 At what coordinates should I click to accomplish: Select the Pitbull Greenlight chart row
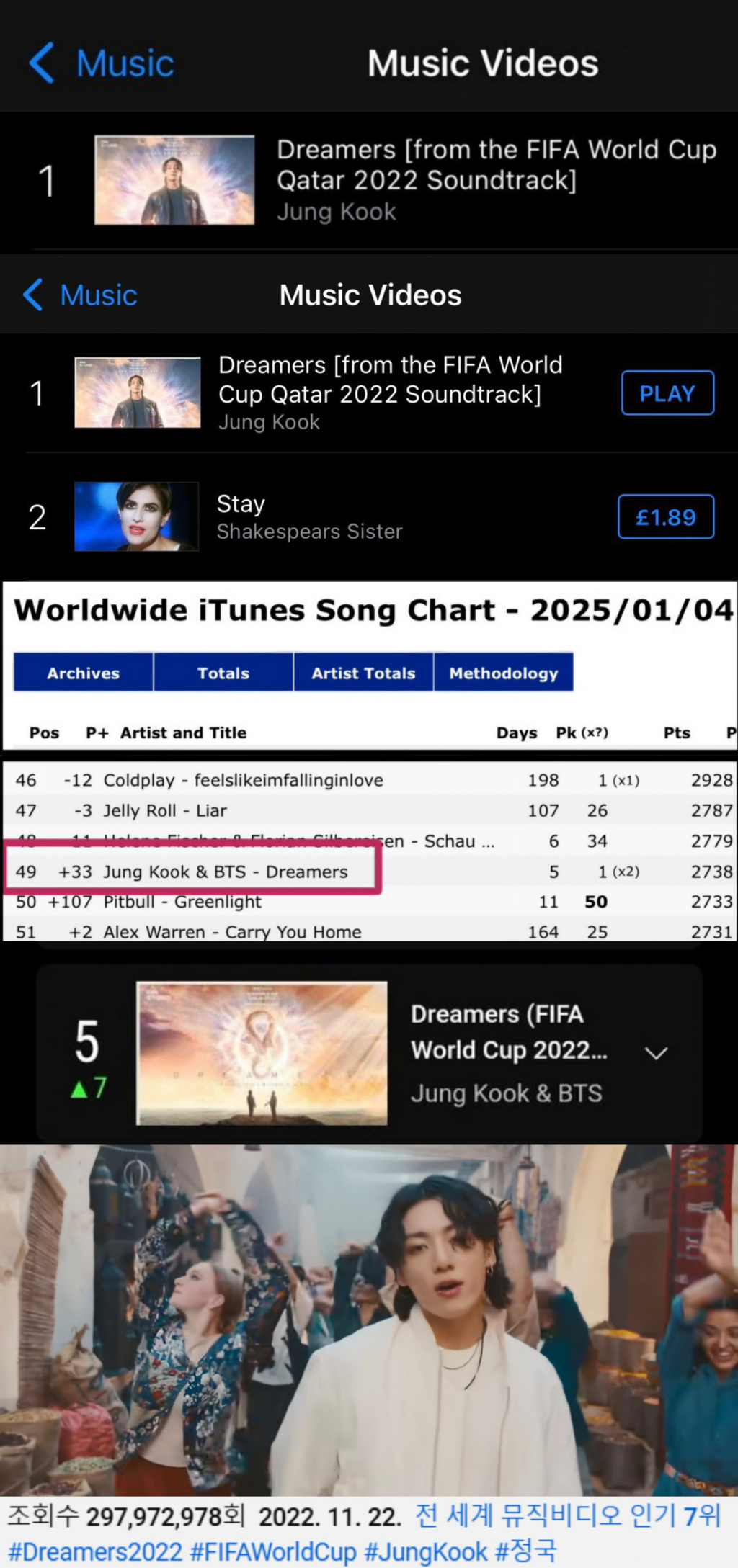(x=182, y=902)
